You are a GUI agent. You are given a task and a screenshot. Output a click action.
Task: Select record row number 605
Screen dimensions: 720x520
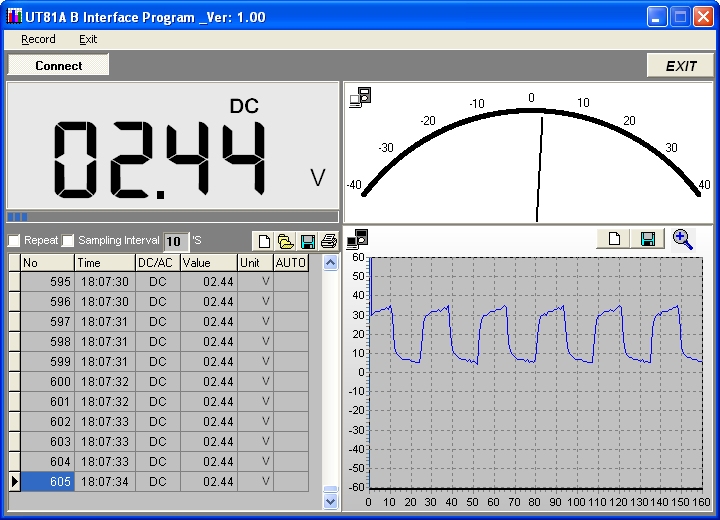pyautogui.click(x=47, y=482)
